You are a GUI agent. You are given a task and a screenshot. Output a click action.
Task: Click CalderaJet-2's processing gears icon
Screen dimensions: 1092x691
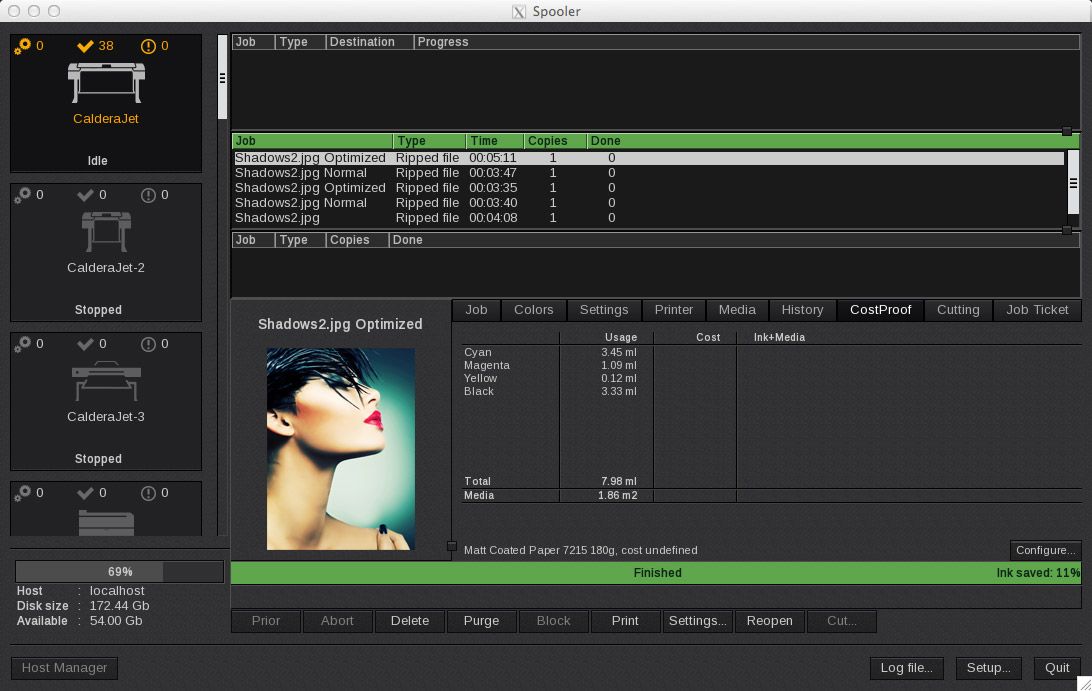pos(22,195)
